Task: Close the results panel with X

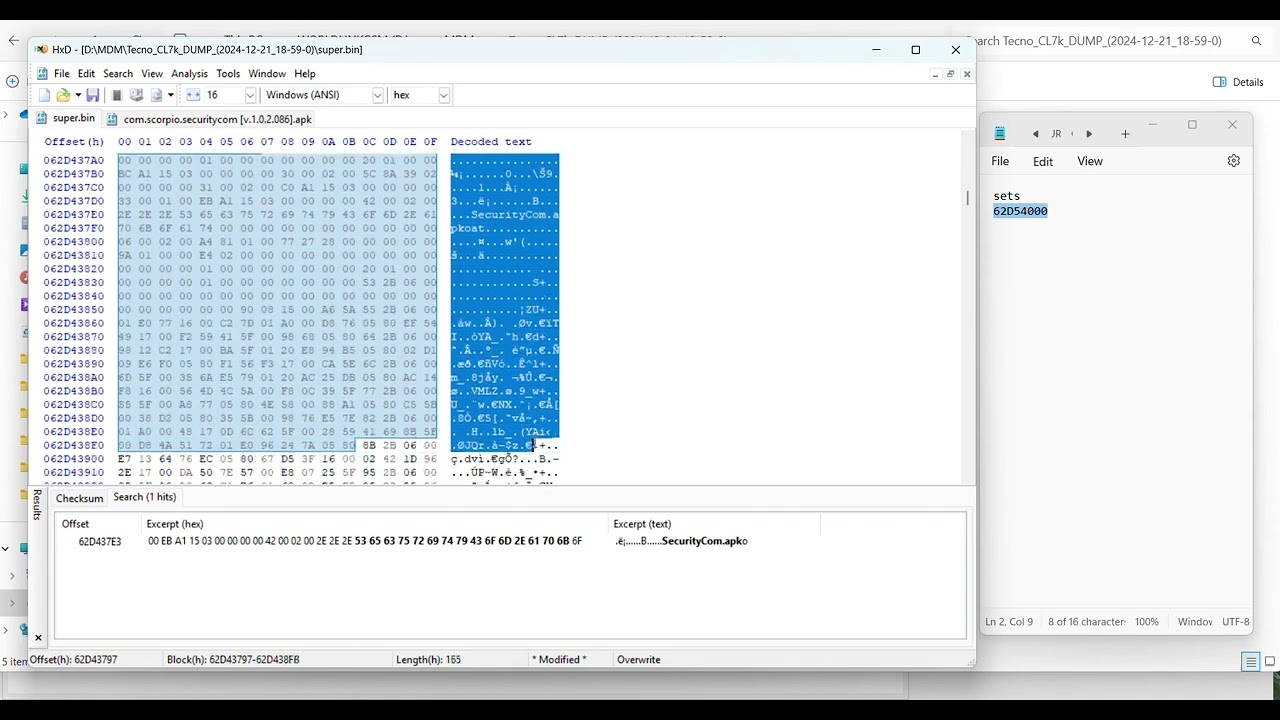Action: 38,638
